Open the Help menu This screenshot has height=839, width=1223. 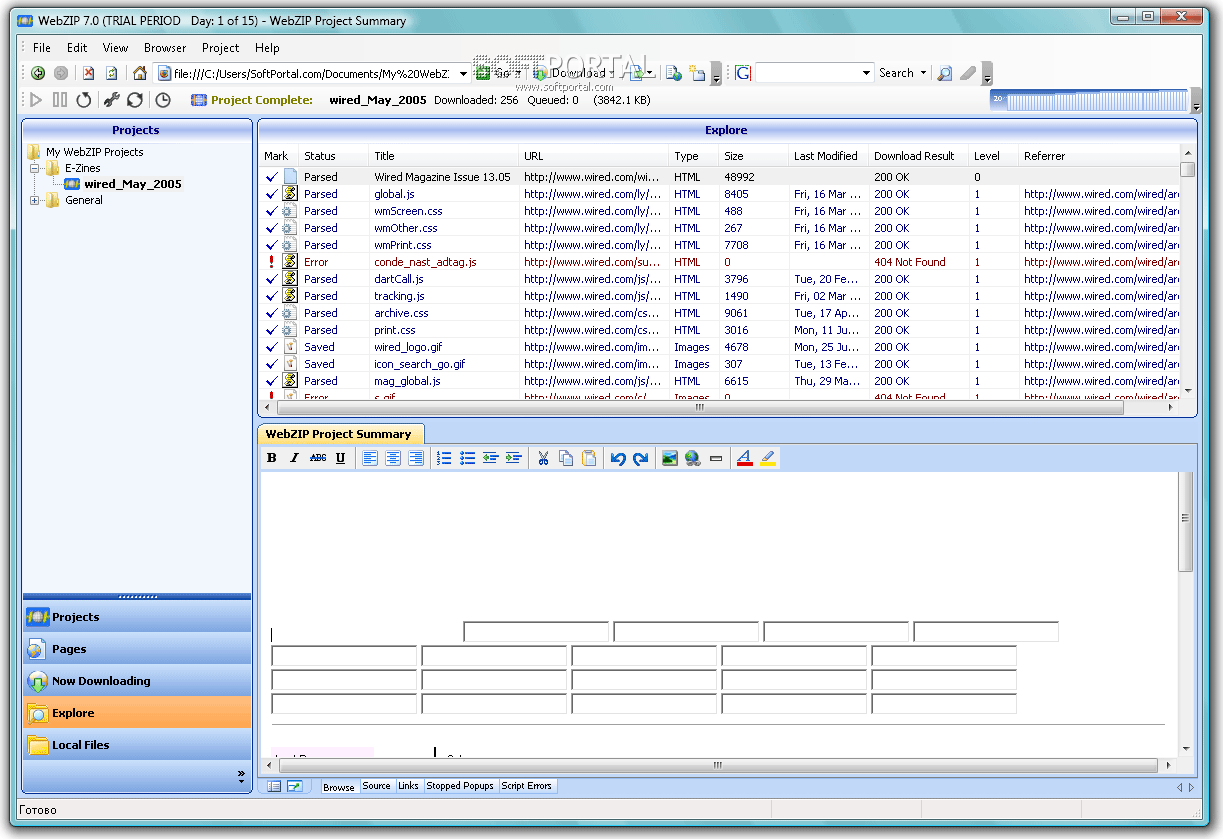267,47
